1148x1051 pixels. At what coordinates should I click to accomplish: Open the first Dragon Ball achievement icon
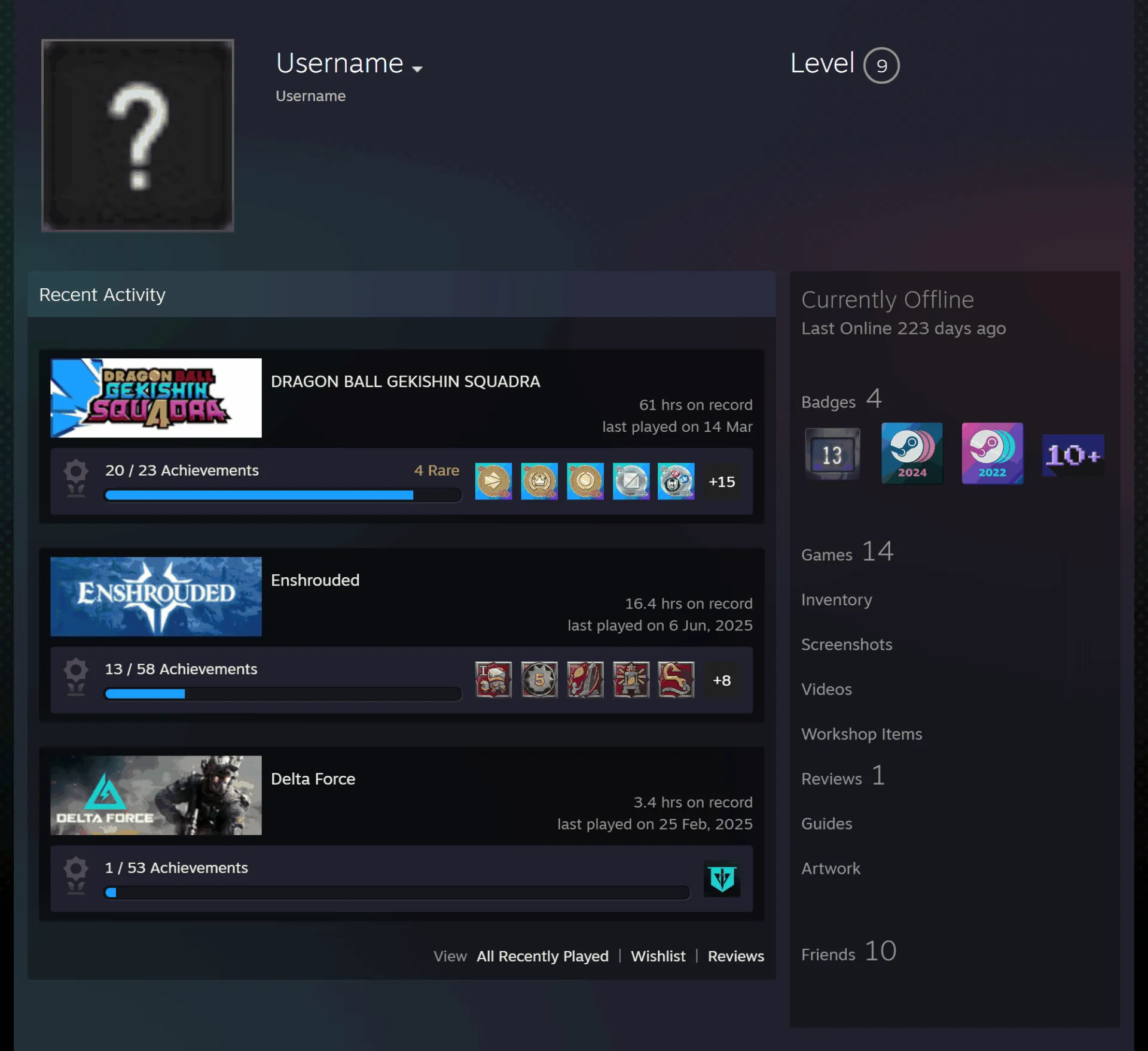[x=493, y=481]
